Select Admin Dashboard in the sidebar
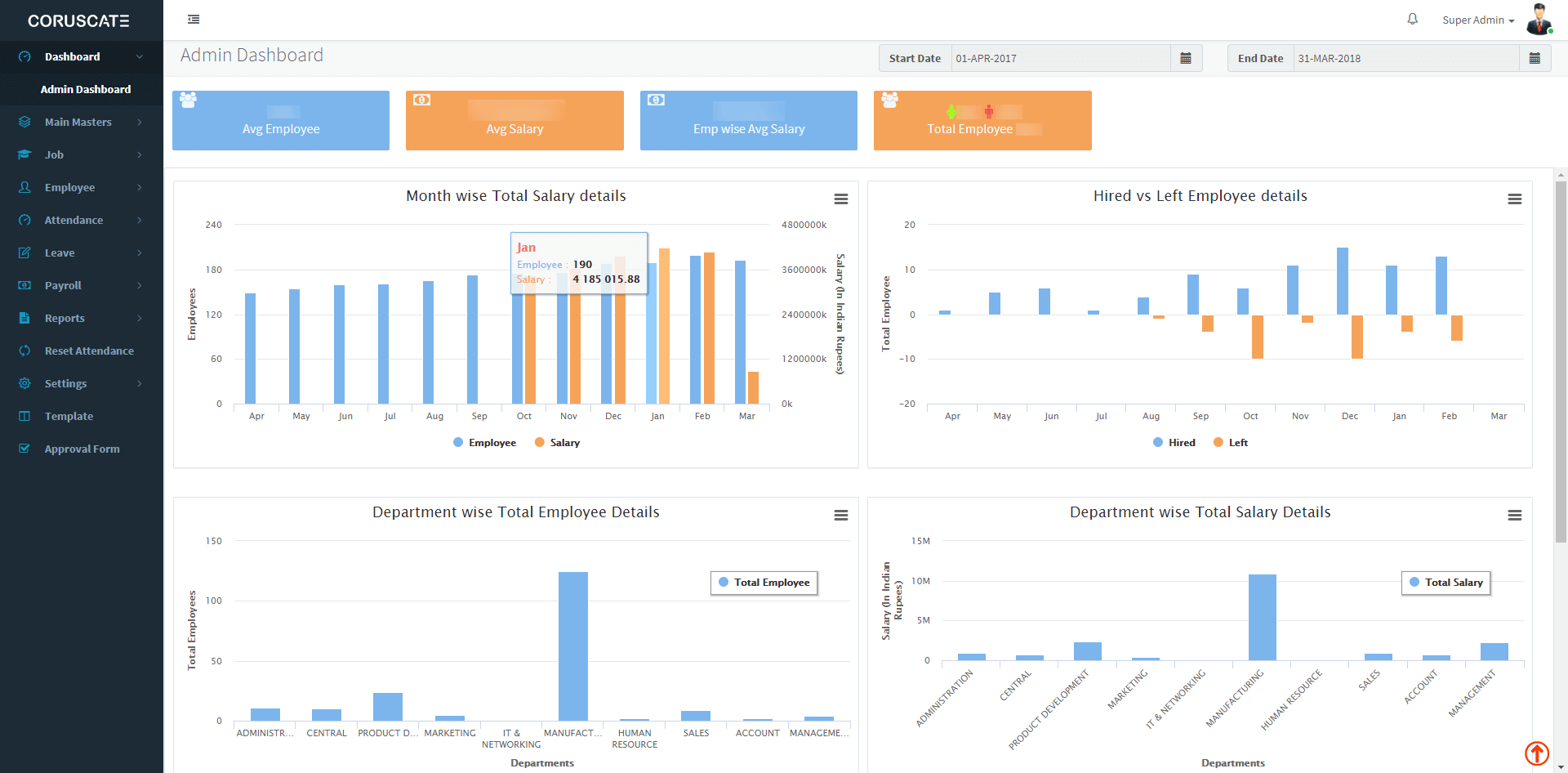 86,89
